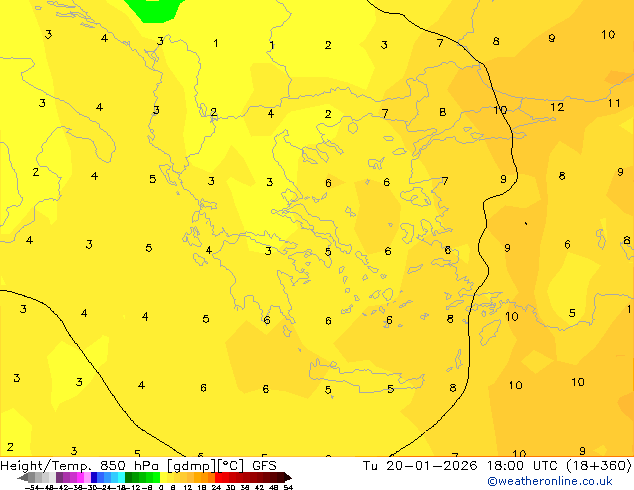Pick the bright green swatch in legend
The image size is (634, 490).
click(156, 477)
